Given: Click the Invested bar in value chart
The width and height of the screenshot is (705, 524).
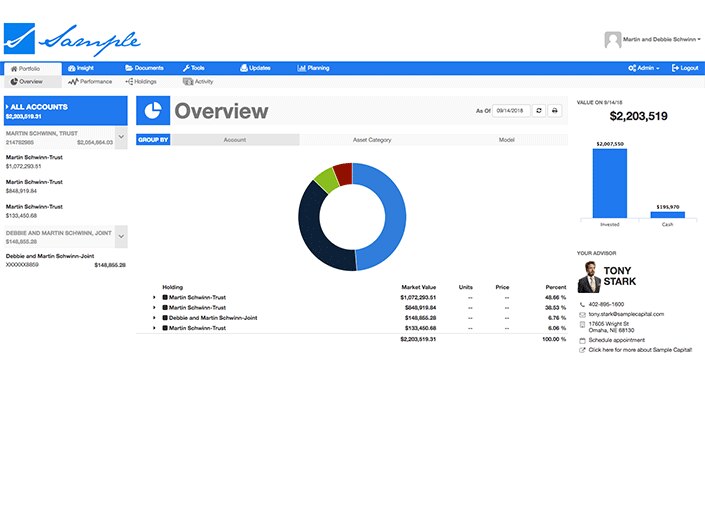Looking at the screenshot, I should point(609,183).
